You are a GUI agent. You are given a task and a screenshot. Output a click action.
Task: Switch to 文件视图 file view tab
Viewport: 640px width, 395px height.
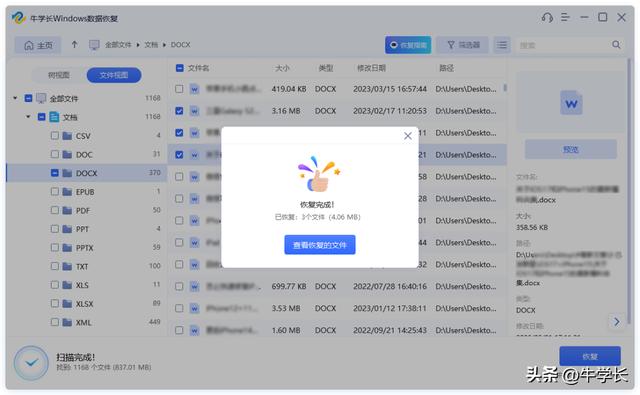coord(114,75)
